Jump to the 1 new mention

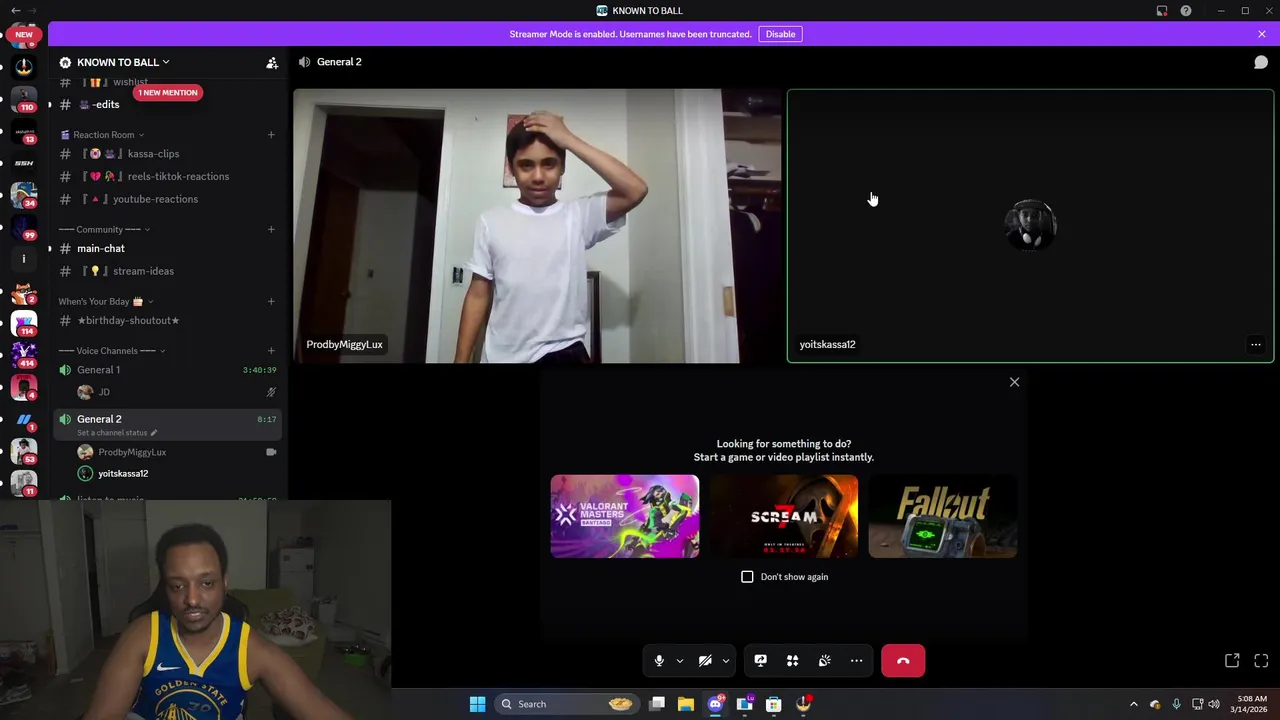[168, 93]
